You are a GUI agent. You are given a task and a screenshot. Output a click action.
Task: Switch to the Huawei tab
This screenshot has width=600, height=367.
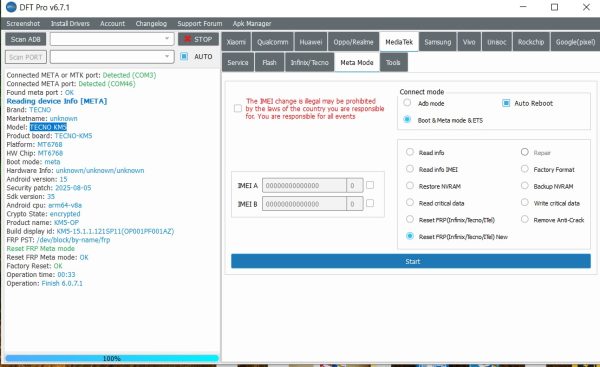(x=311, y=42)
